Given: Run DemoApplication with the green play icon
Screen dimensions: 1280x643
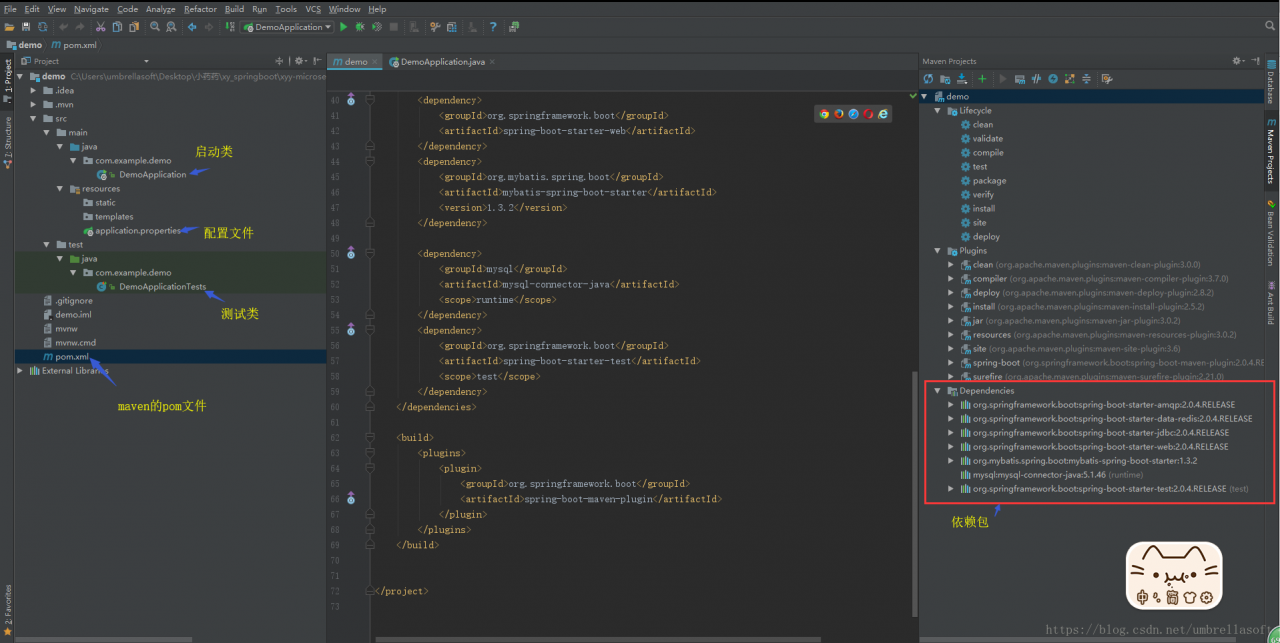Looking at the screenshot, I should (x=344, y=27).
